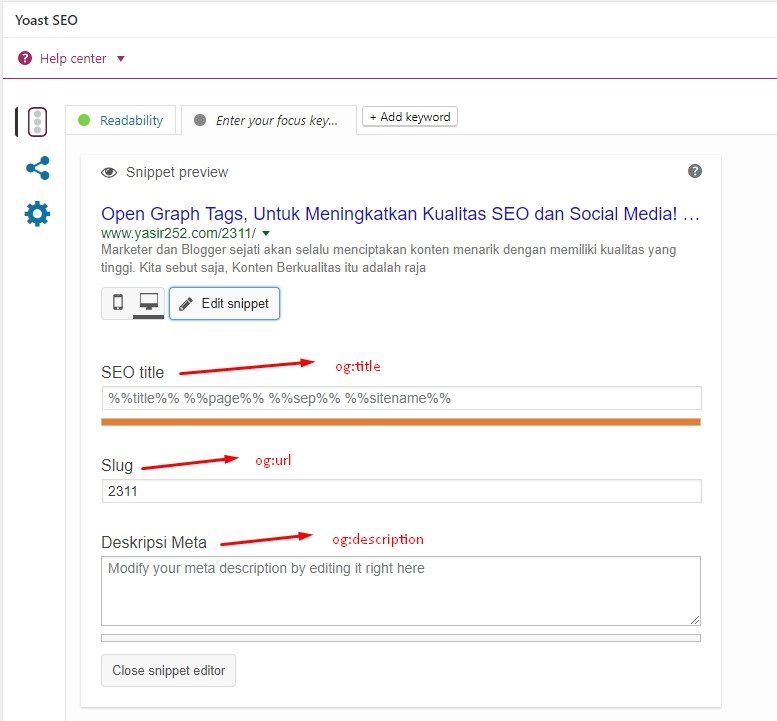Viewport: 777px width, 721px height.
Task: Click the snippet preview help question icon
Action: pos(695,171)
